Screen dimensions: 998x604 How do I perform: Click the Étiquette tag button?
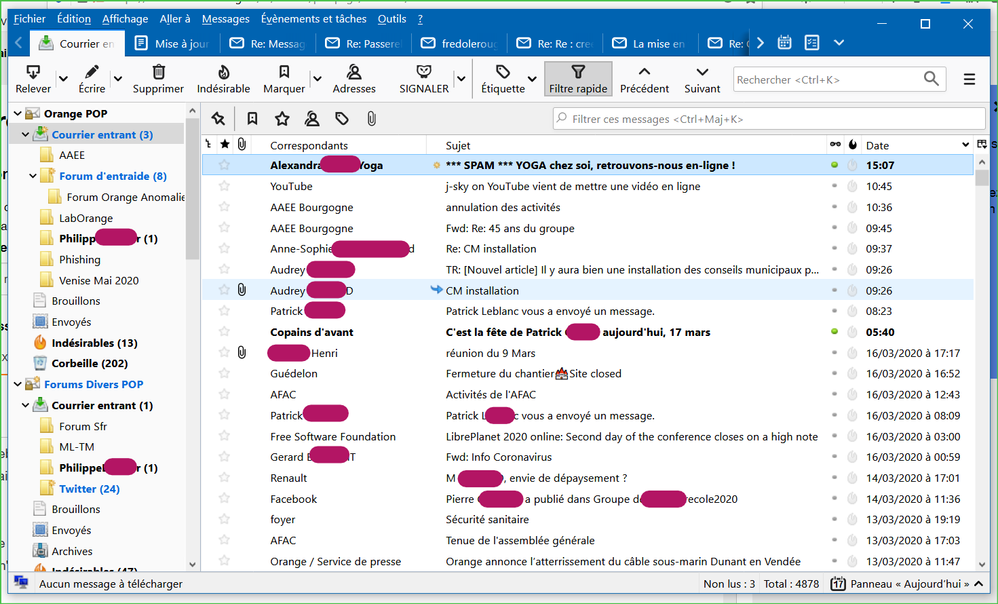click(503, 80)
